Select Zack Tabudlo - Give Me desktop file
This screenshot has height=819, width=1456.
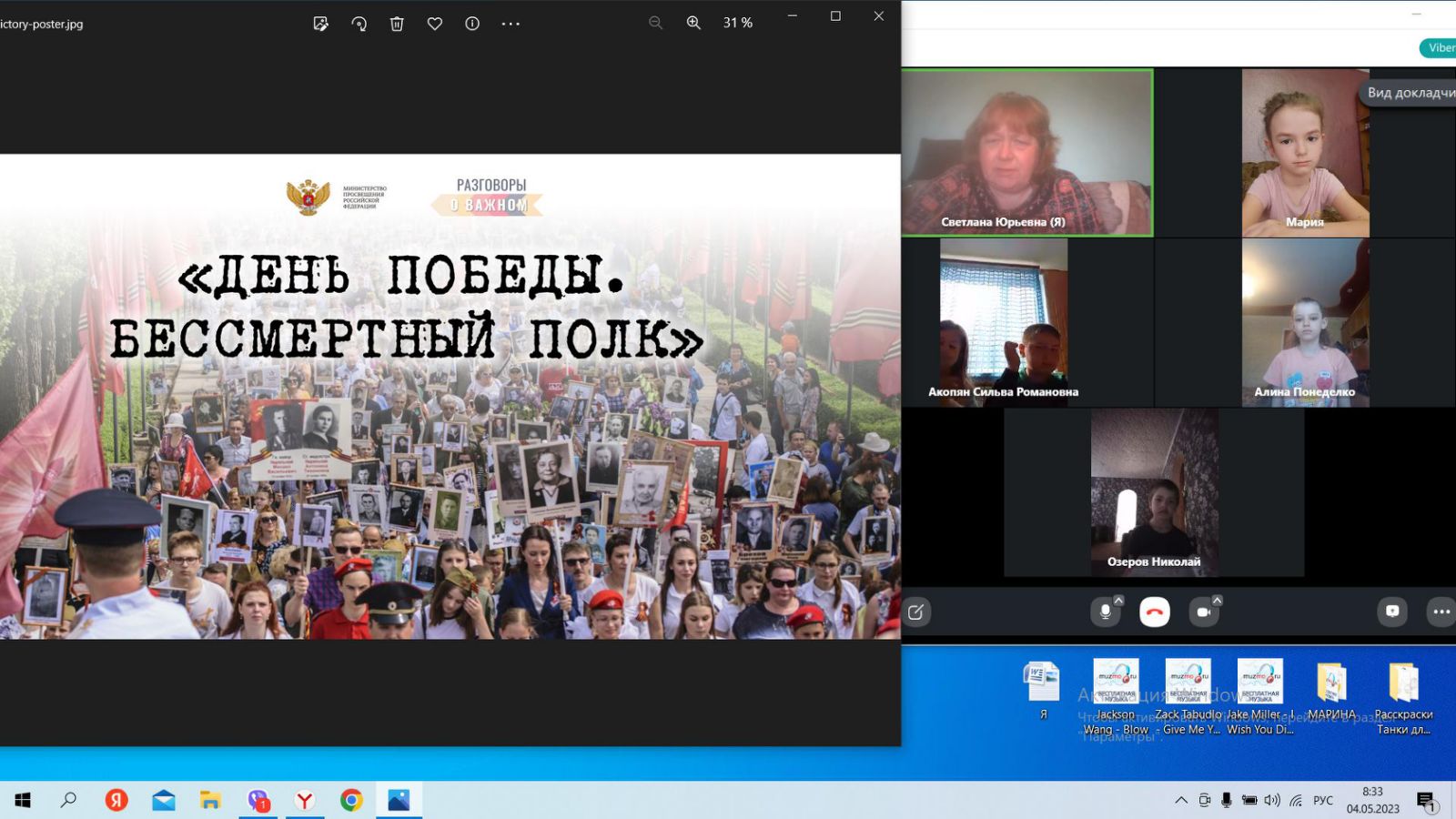(1188, 697)
